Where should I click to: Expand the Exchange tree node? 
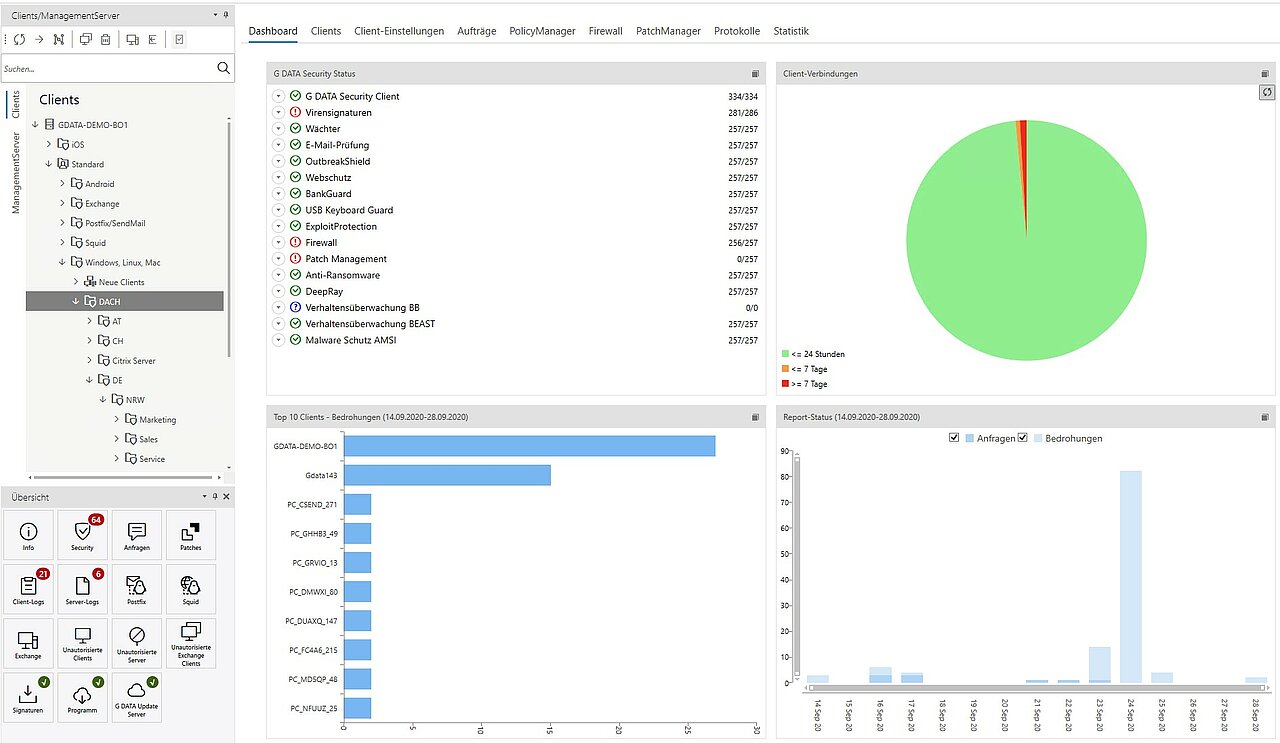pos(62,204)
